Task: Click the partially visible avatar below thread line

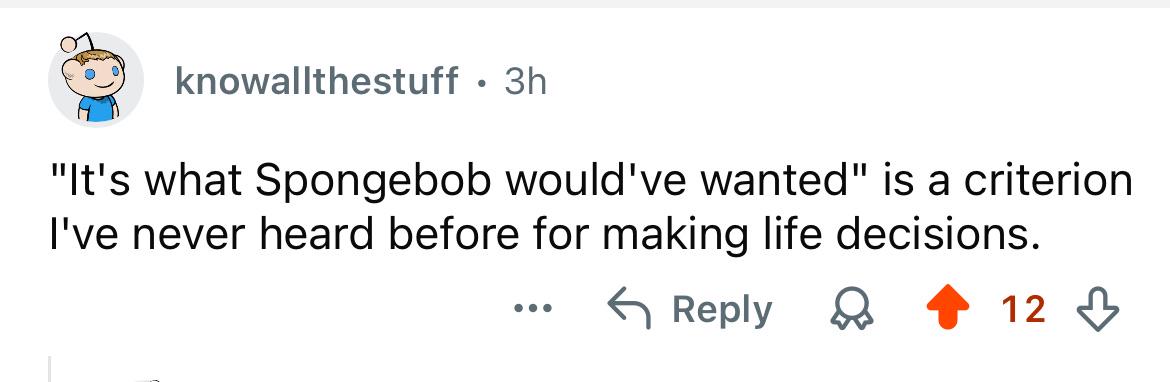Action: coord(146,379)
